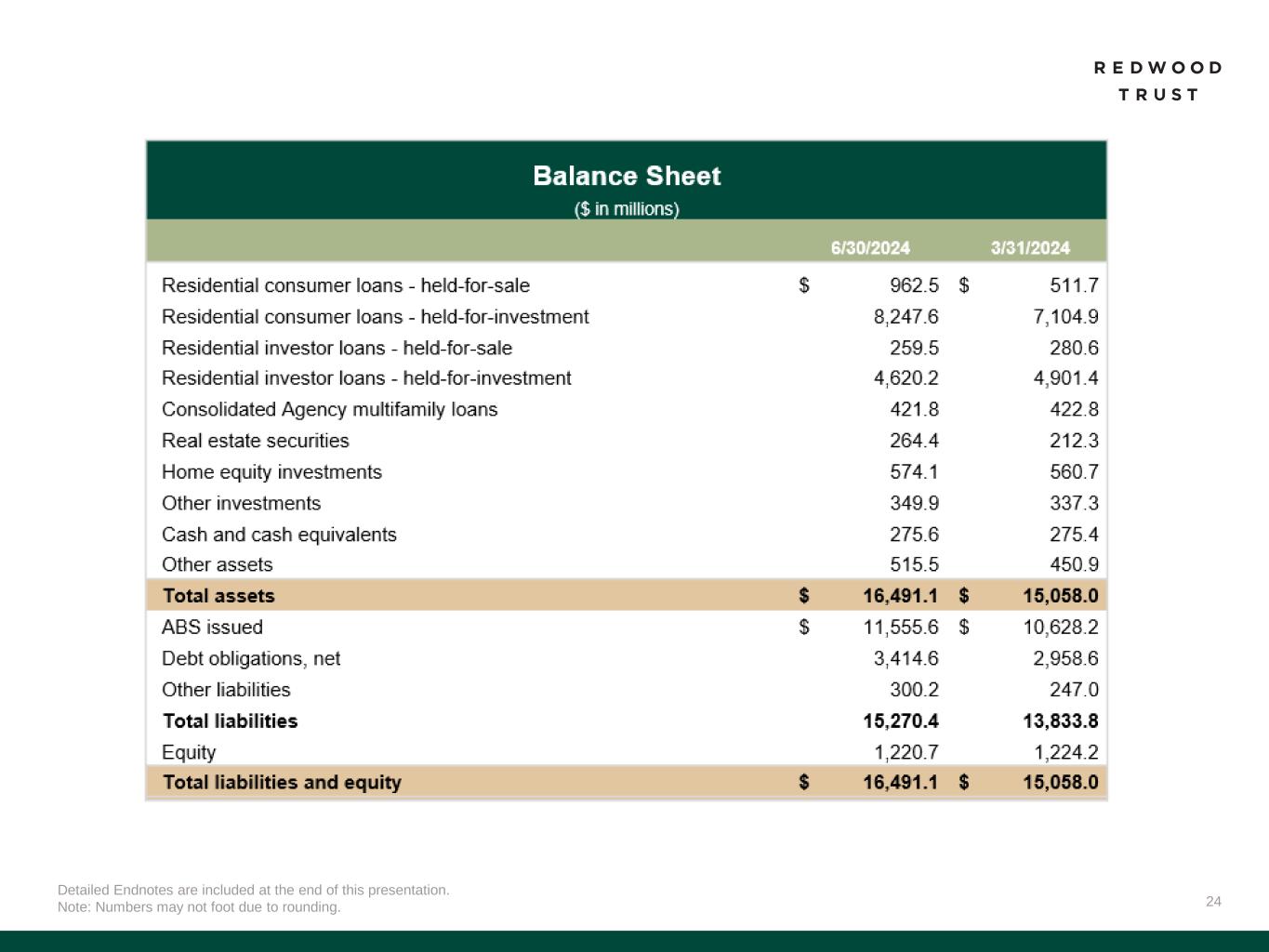Image resolution: width=1269 pixels, height=952 pixels.
Task: Click the Home equity investments label
Action: pyautogui.click(x=271, y=472)
